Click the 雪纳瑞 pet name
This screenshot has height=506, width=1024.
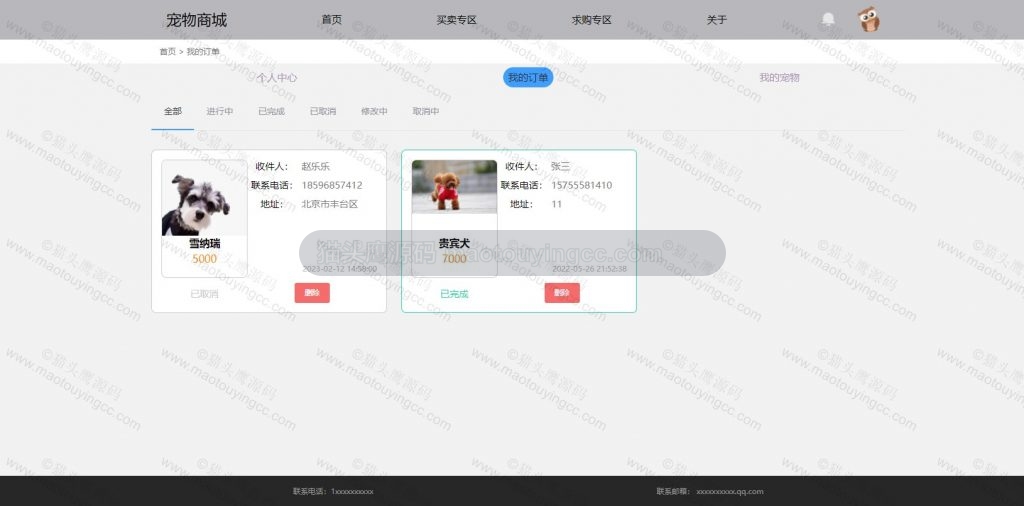(204, 244)
